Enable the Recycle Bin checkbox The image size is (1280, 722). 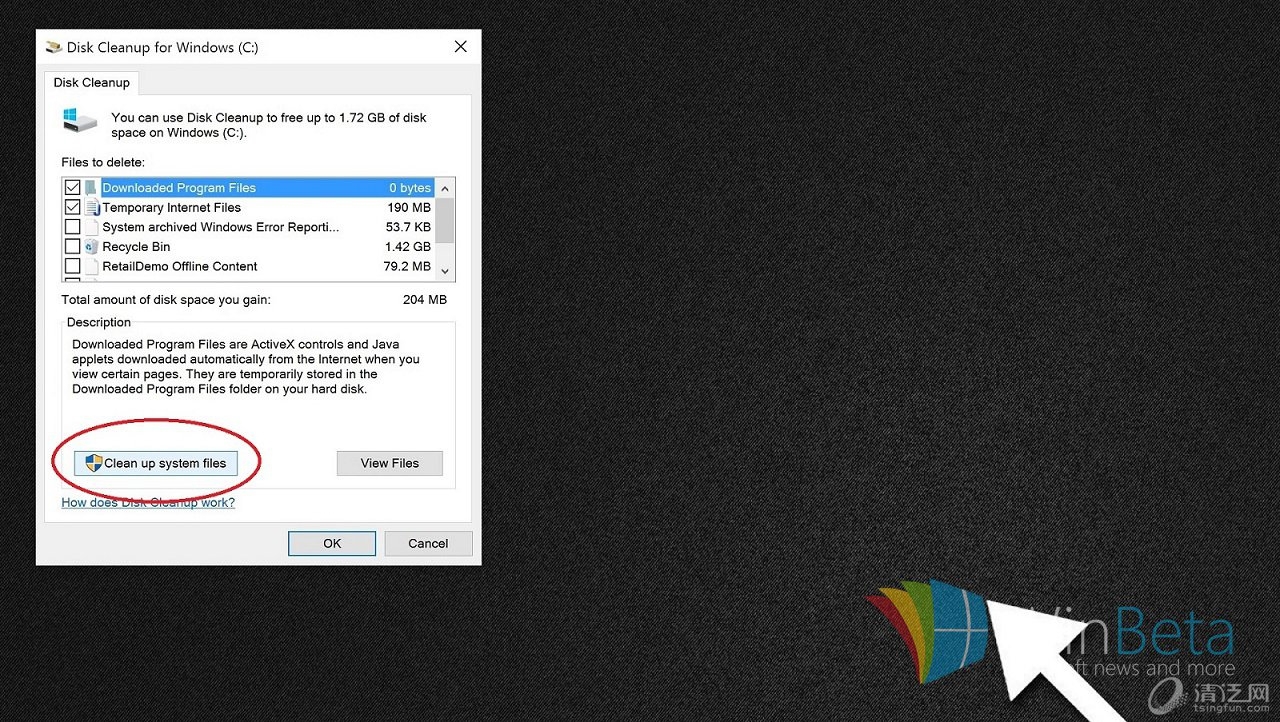click(x=72, y=247)
